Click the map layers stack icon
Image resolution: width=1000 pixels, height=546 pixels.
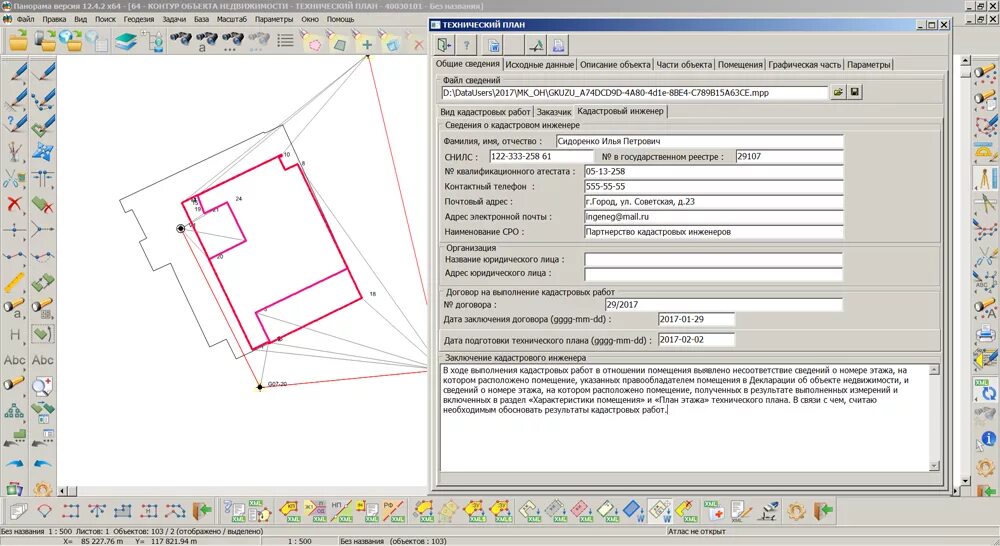click(x=126, y=42)
